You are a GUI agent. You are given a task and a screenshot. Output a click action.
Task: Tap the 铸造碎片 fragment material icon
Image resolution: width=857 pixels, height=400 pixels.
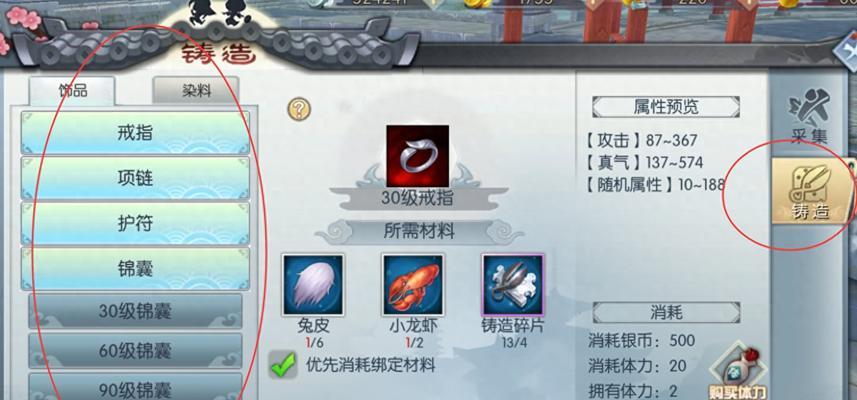click(513, 285)
